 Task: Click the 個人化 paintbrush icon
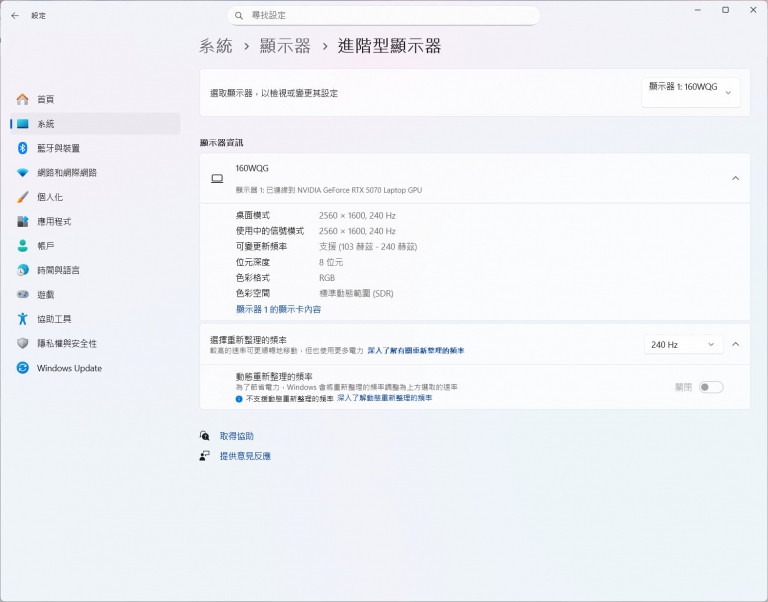22,197
